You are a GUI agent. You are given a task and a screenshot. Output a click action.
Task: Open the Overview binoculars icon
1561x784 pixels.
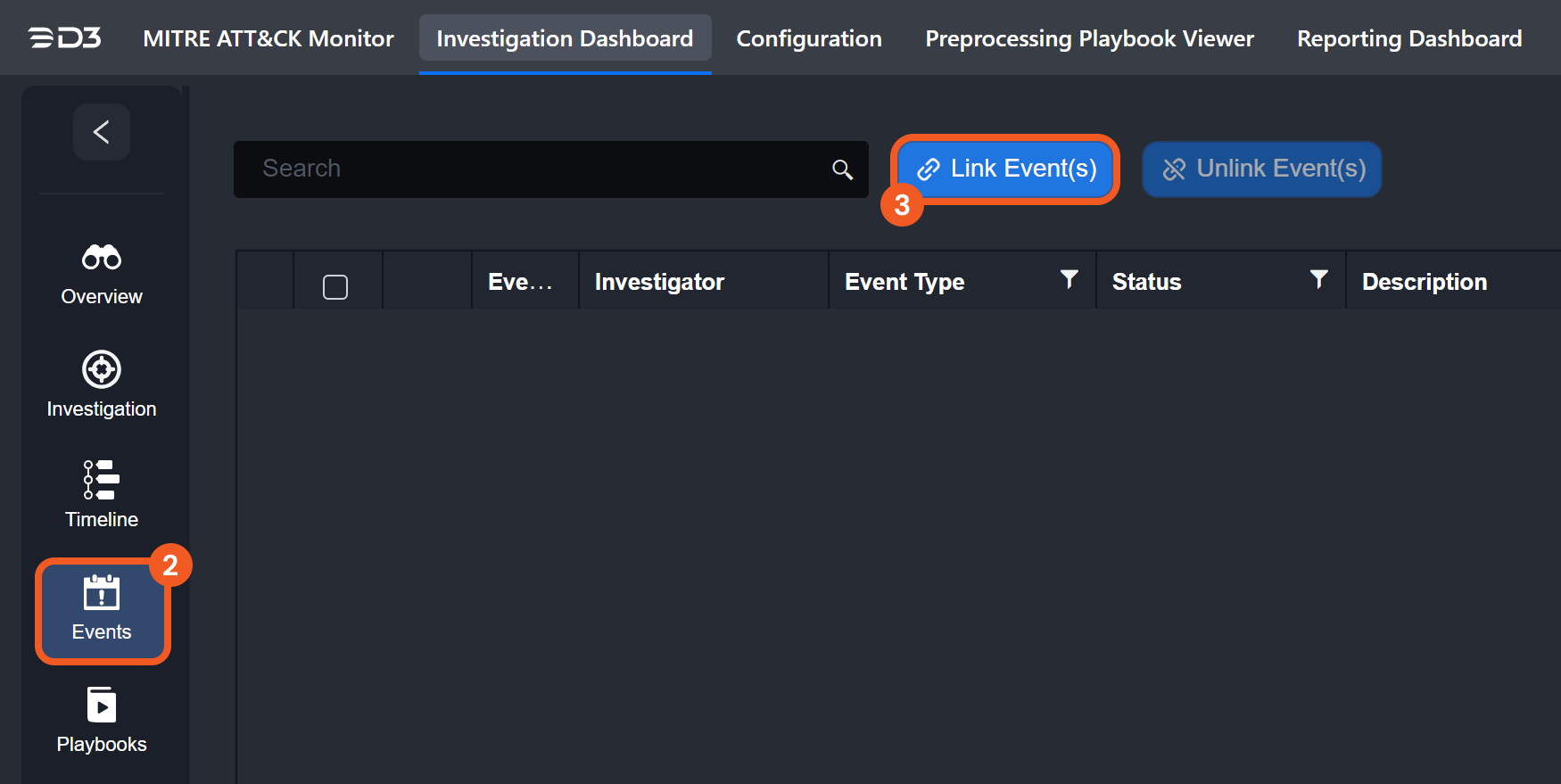[x=102, y=258]
